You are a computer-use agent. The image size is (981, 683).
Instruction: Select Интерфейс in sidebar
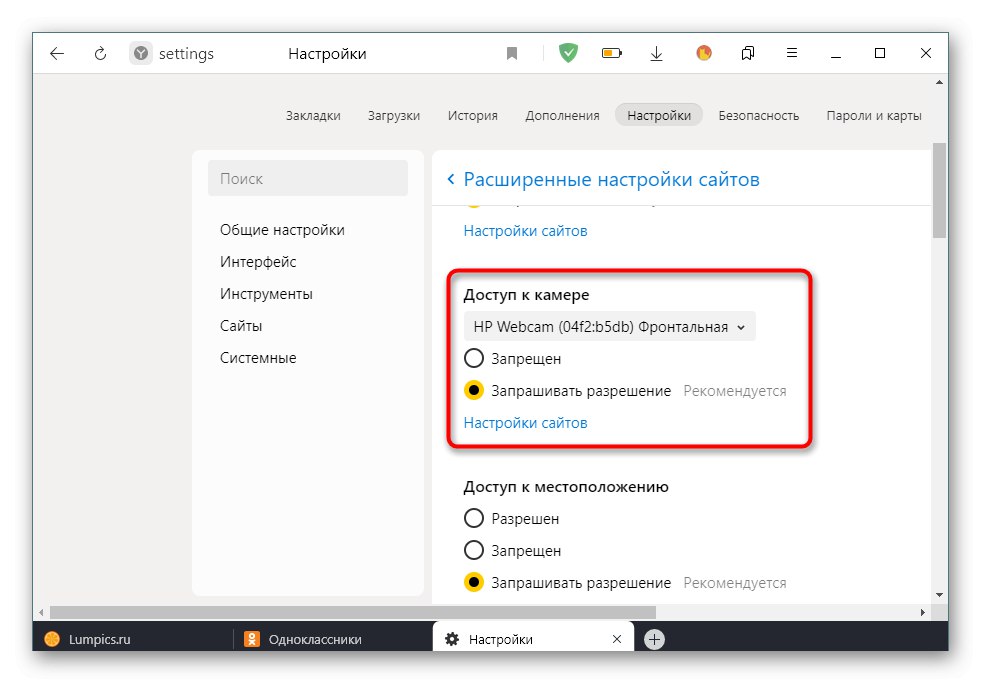[x=258, y=261]
